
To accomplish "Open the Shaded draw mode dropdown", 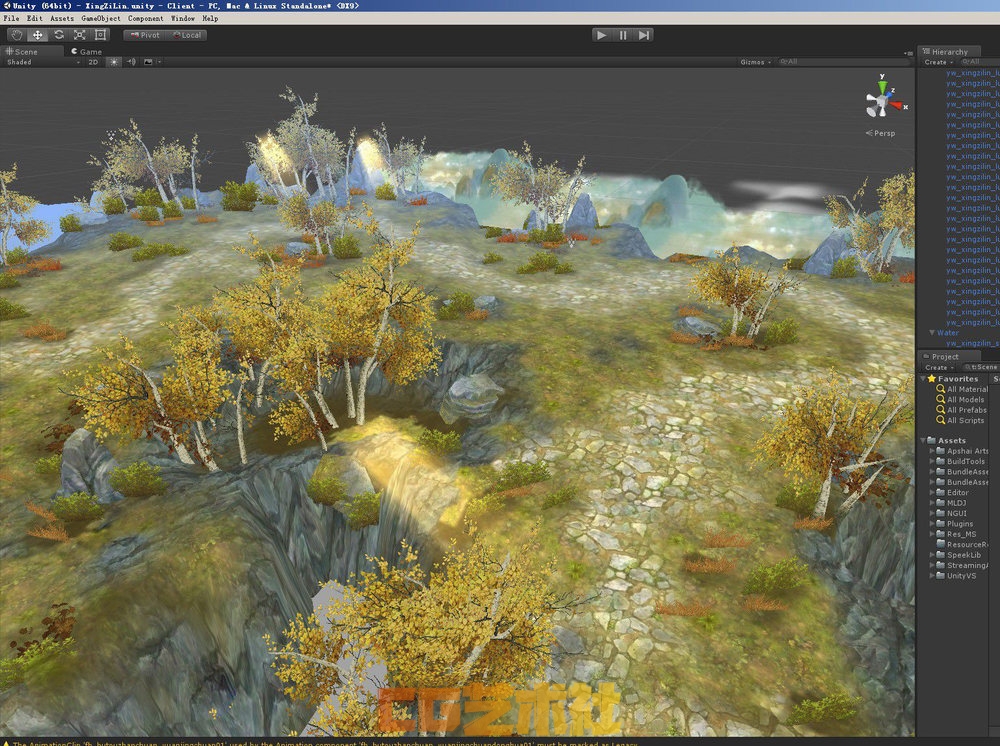I will (43, 62).
